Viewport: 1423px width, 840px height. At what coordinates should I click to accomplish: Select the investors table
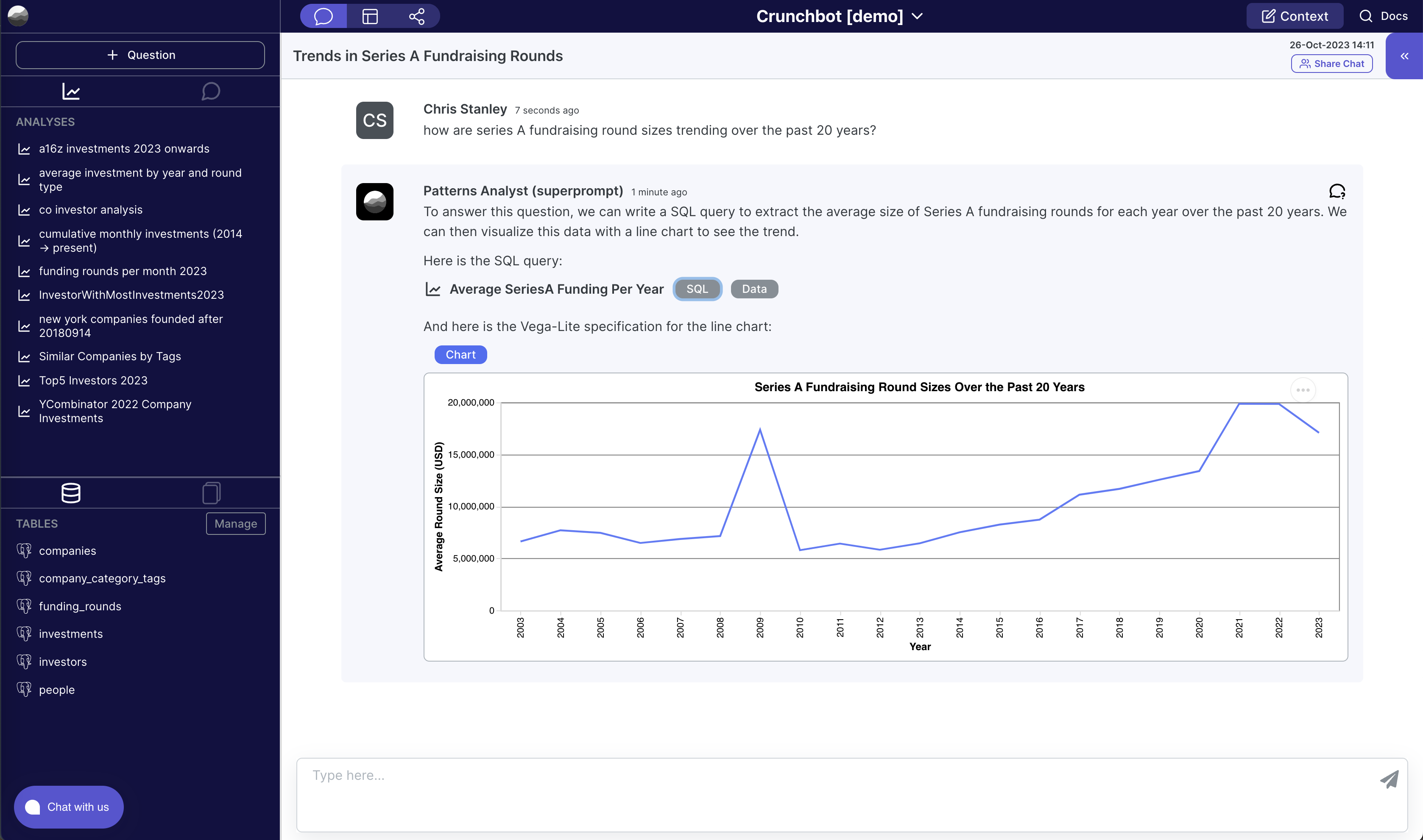[63, 662]
